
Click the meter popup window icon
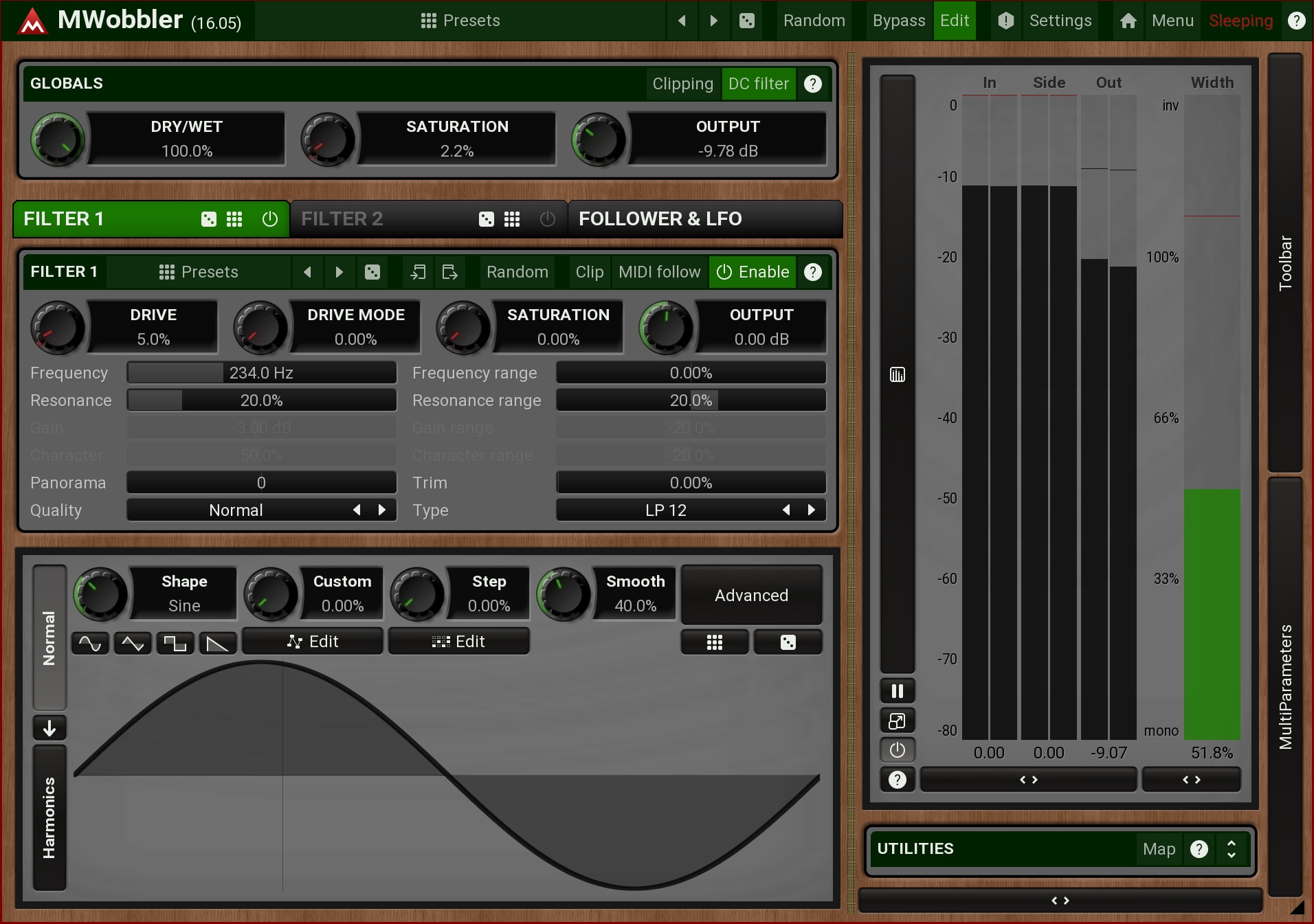coord(898,721)
